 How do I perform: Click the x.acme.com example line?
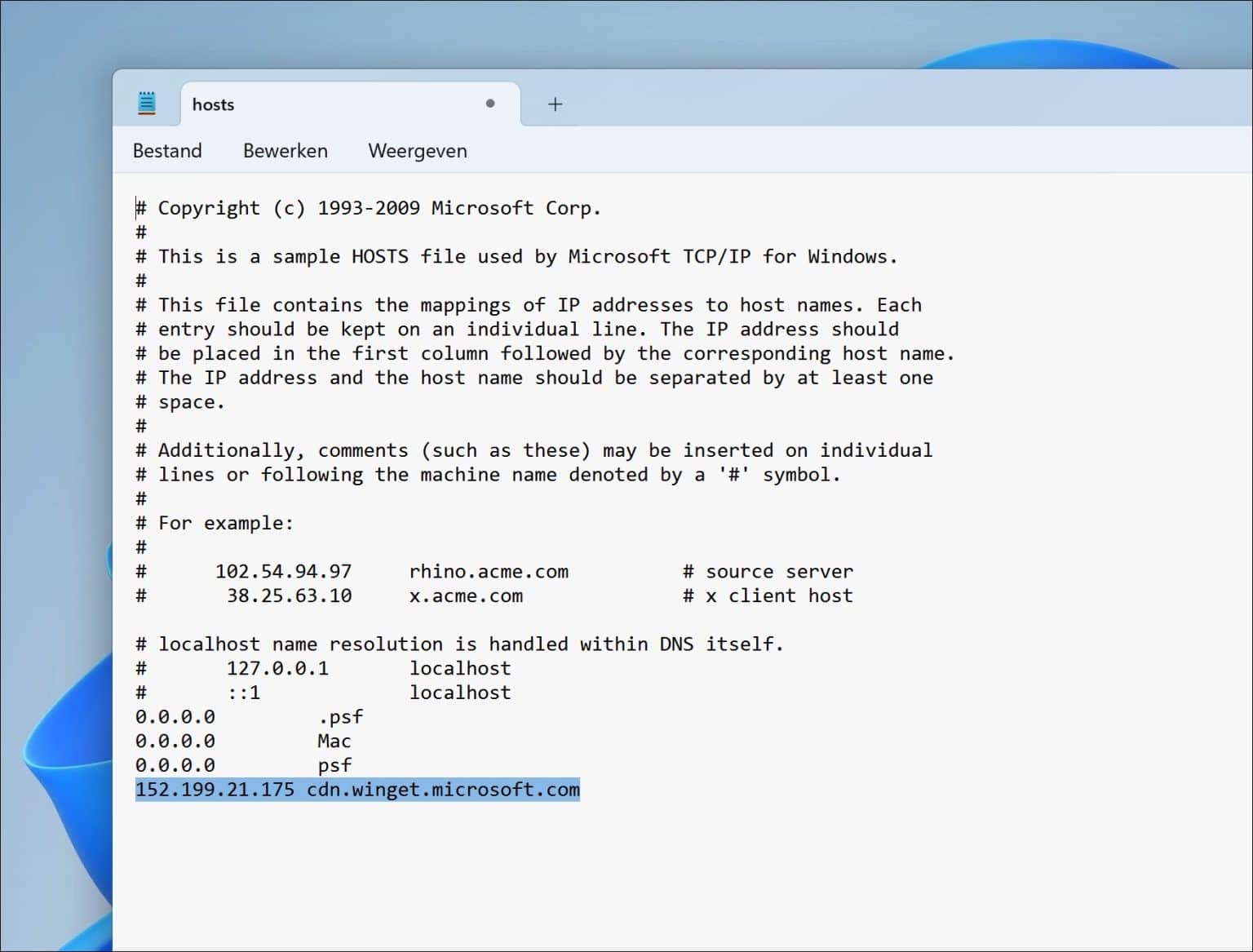point(466,596)
